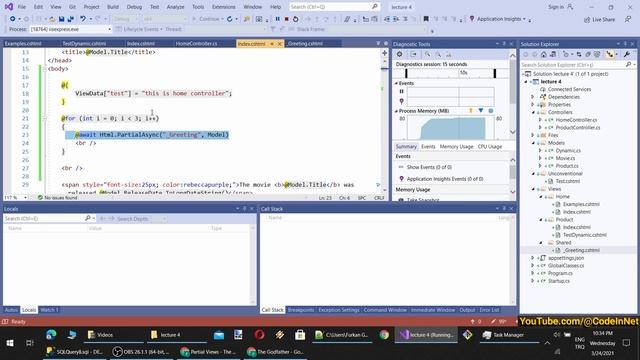This screenshot has height=360, width=640.
Task: Open the Process dropdown showing iisexpress.exe
Action: pos(70,29)
